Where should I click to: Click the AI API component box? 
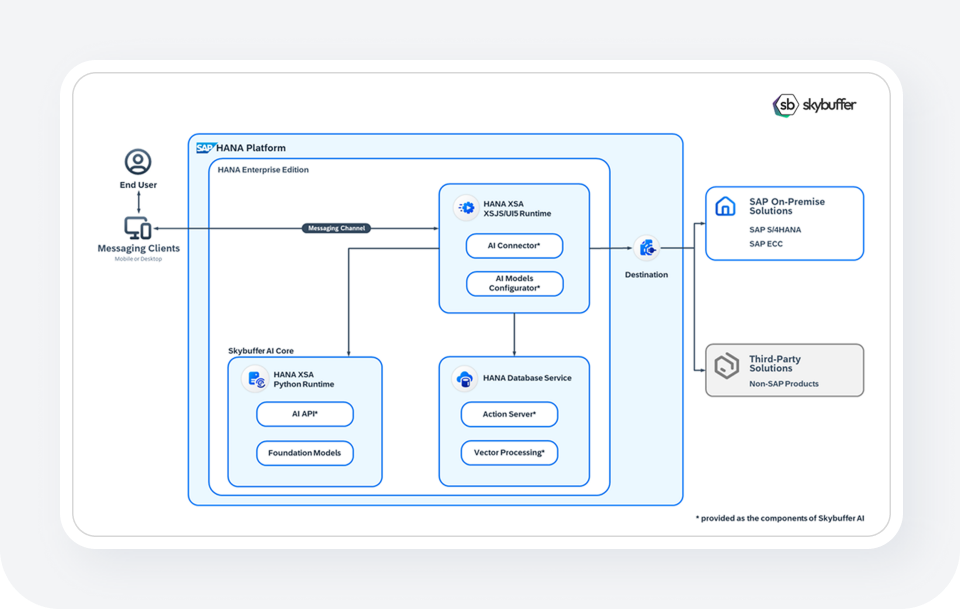[x=305, y=414]
